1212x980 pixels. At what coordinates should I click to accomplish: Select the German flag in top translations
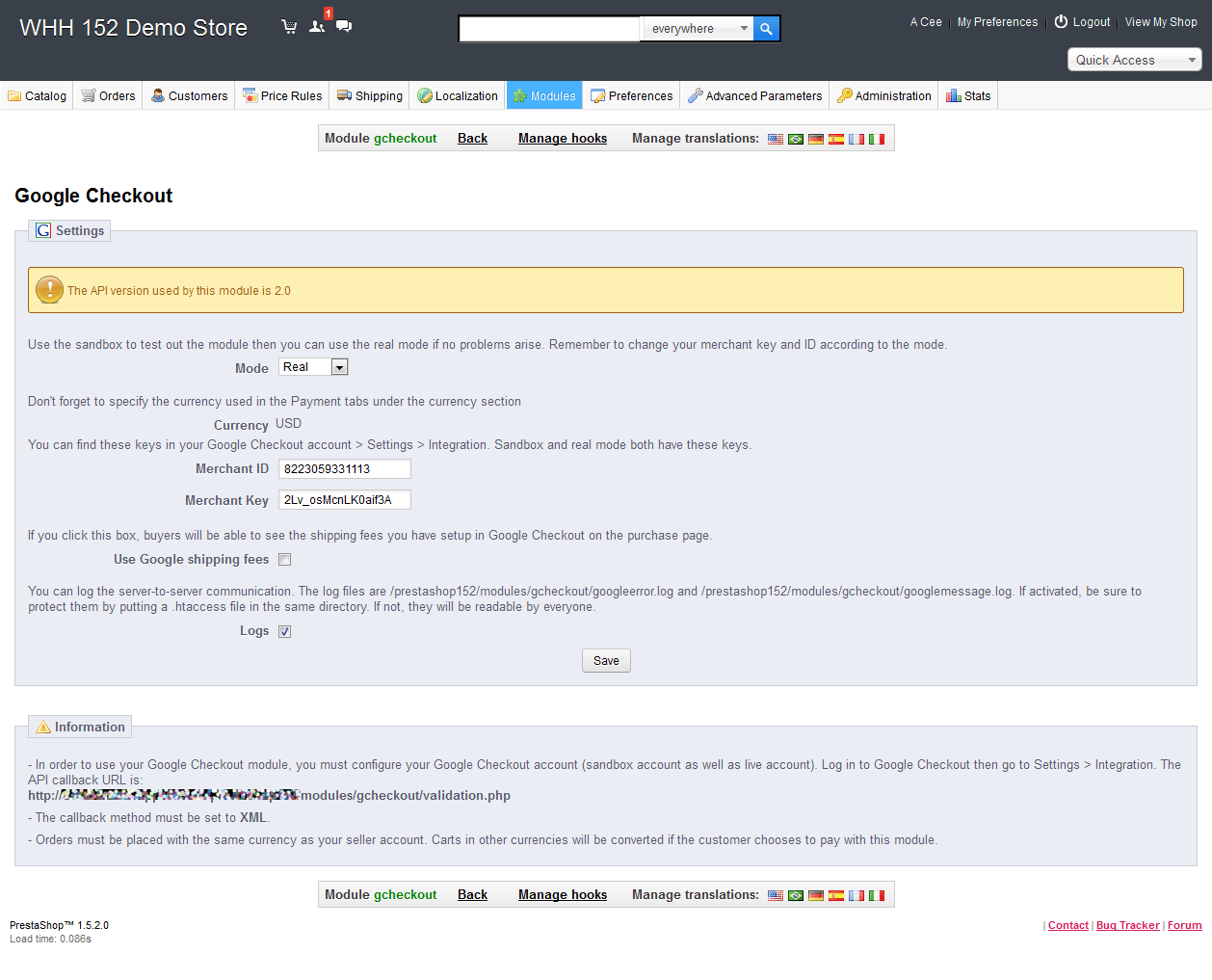816,139
